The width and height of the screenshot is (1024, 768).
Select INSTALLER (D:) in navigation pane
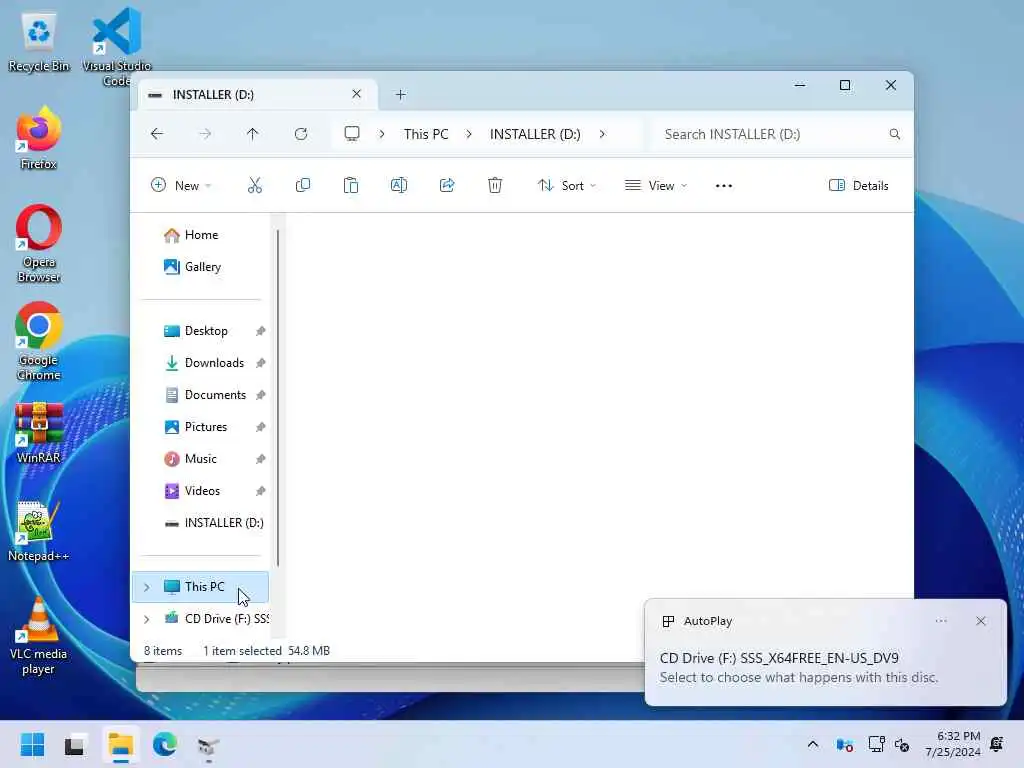tap(201, 523)
